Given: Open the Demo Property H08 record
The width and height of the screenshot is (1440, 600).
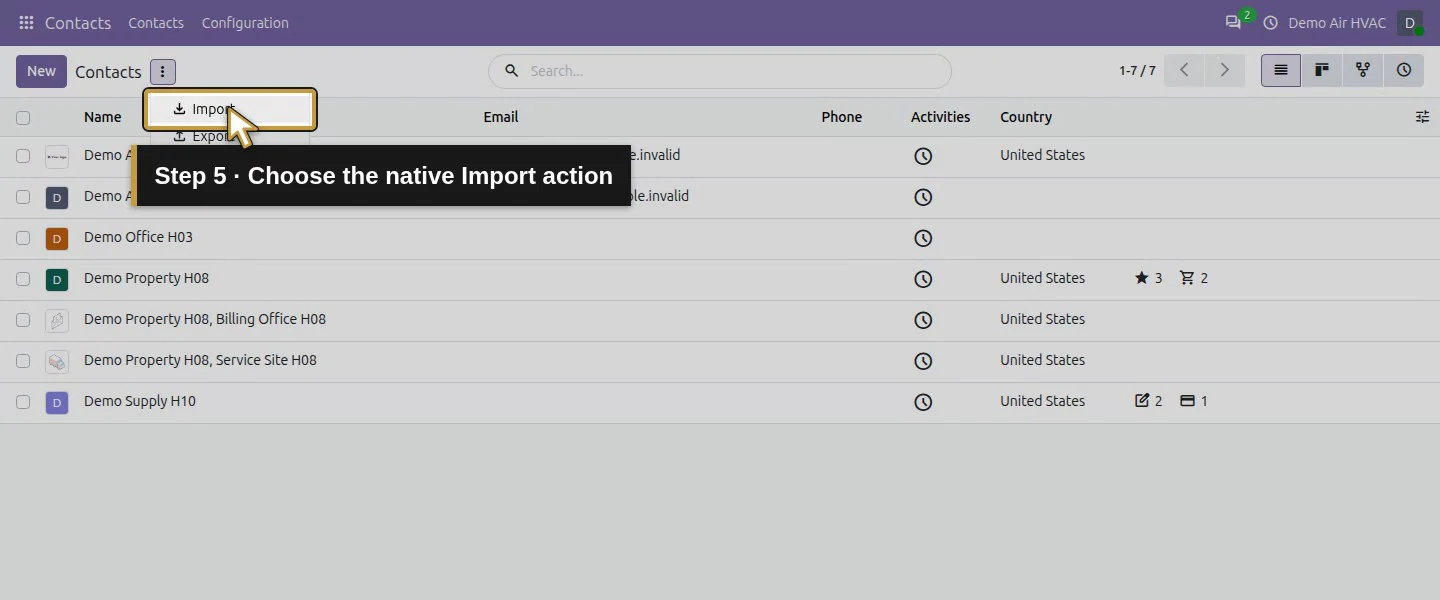Looking at the screenshot, I should (x=146, y=278).
